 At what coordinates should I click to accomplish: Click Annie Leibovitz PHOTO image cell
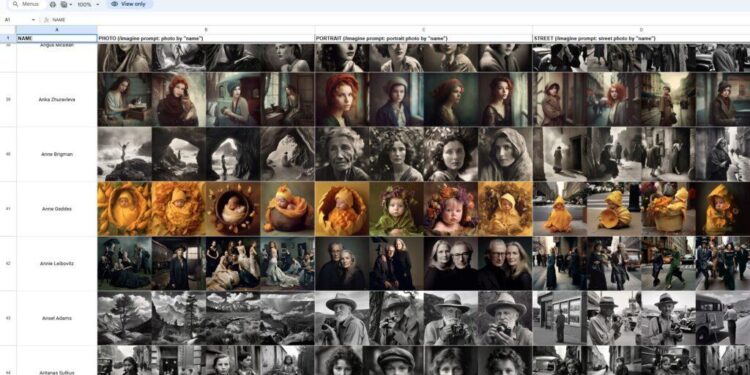[206, 264]
